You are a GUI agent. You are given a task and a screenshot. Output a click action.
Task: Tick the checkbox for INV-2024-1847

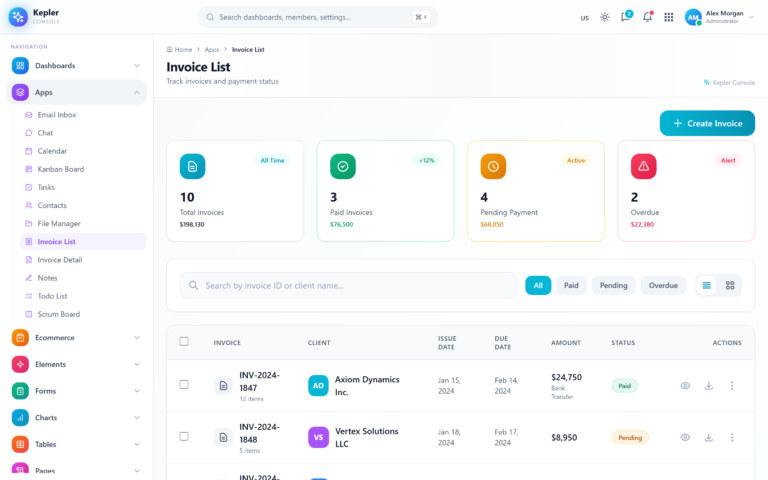click(184, 384)
